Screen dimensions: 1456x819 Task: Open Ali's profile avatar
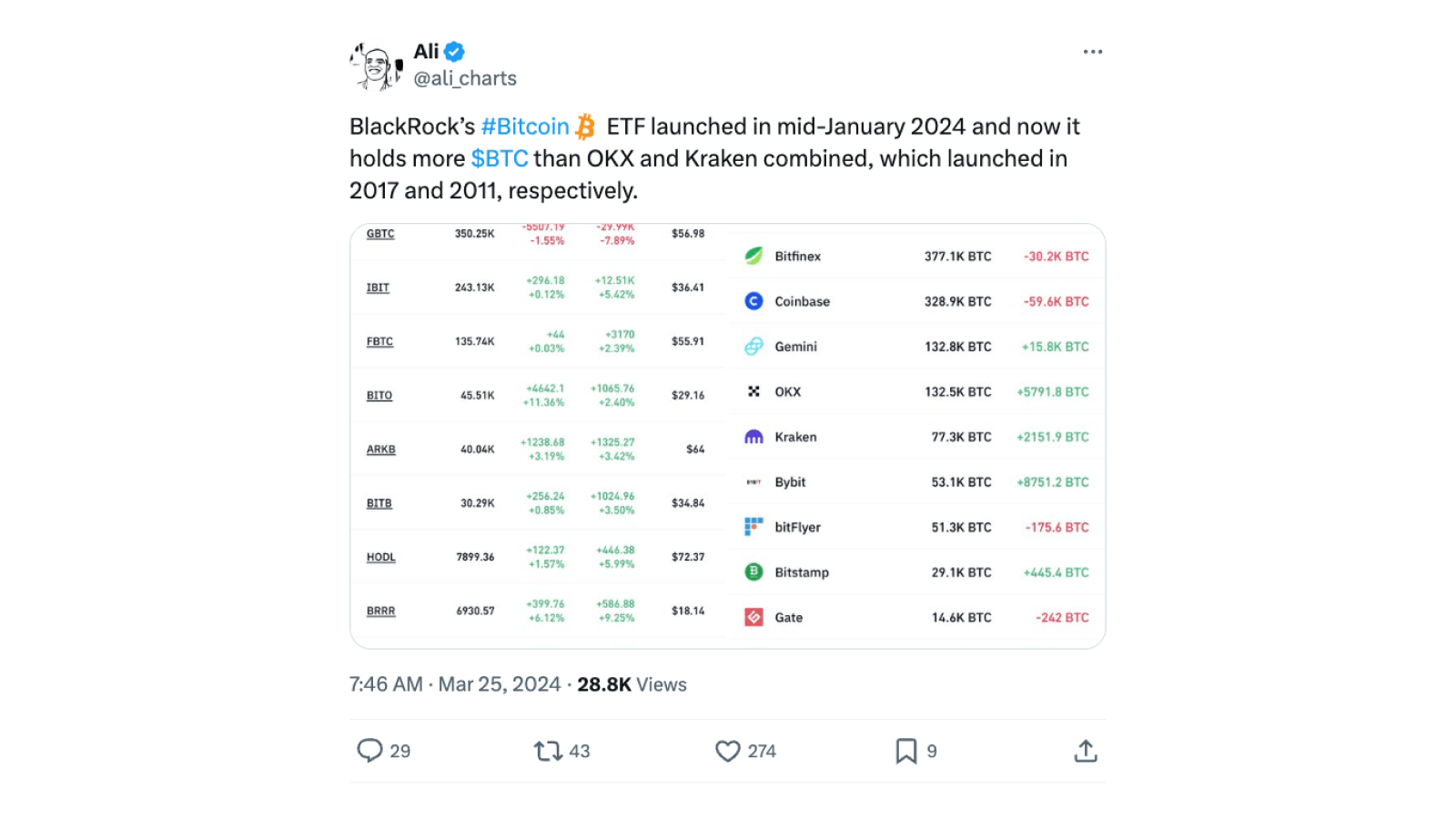click(x=374, y=65)
